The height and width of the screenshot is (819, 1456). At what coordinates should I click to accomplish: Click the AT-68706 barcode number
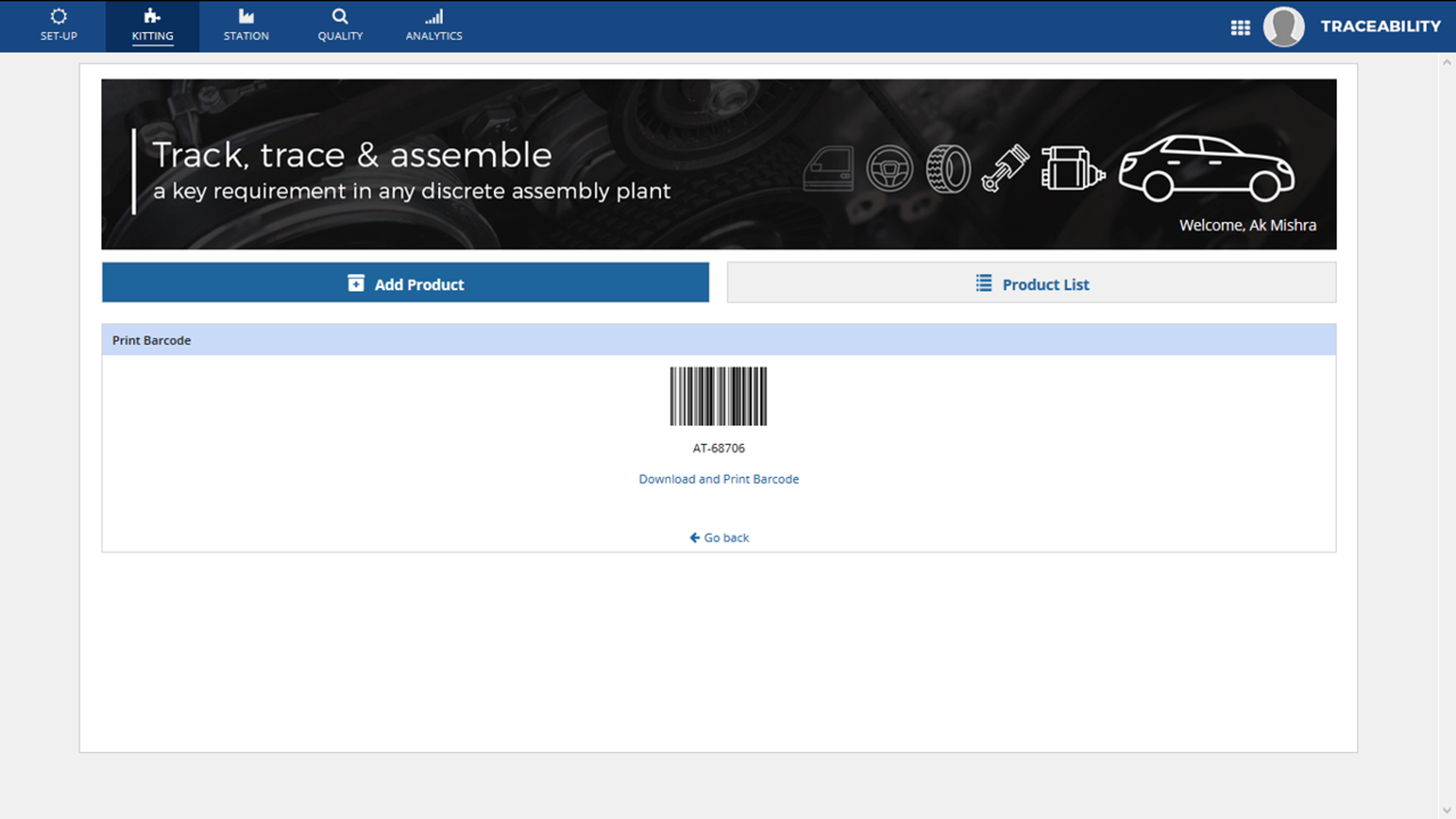click(719, 448)
